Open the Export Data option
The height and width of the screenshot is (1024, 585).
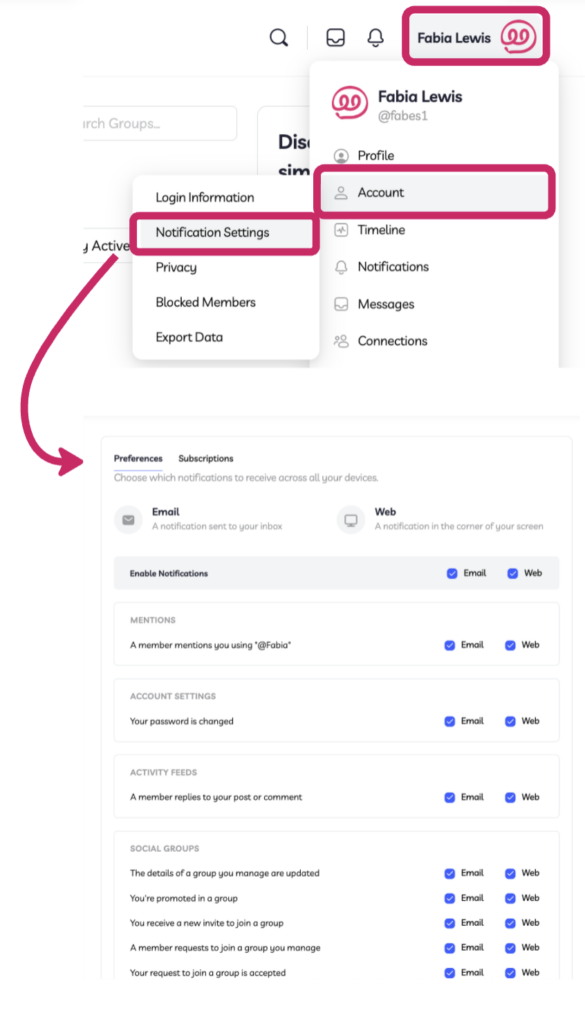[x=189, y=338]
